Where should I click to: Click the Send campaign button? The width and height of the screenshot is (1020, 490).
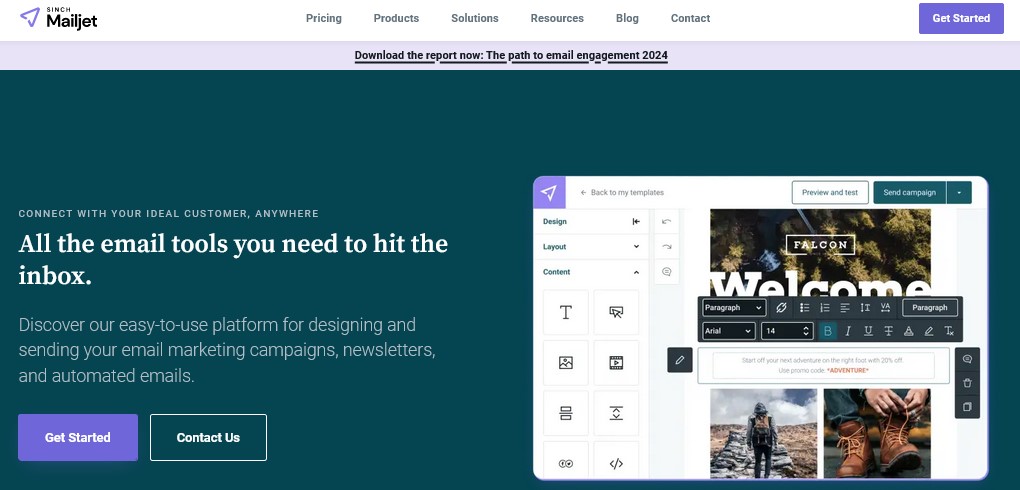point(909,193)
